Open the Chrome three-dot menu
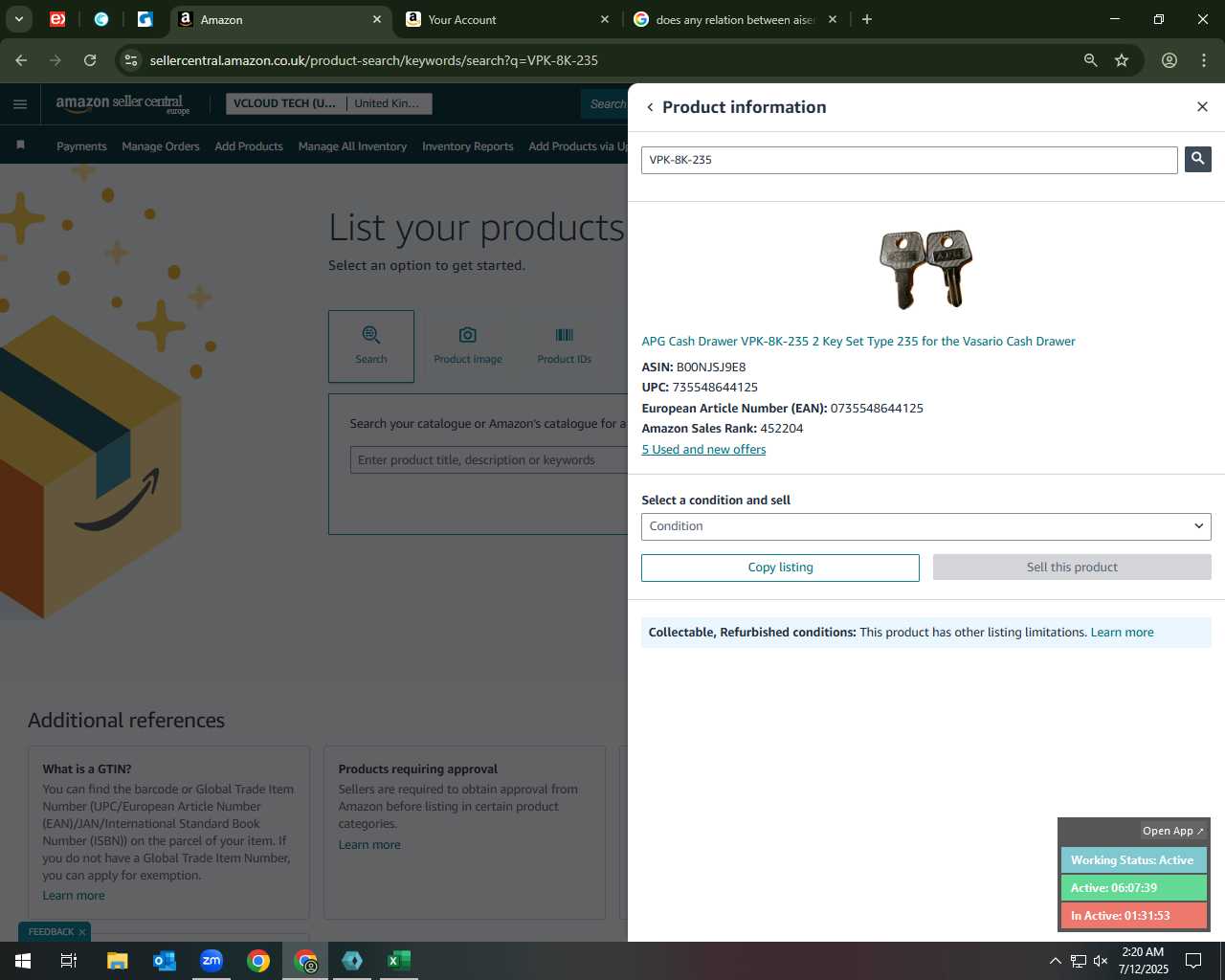The image size is (1225, 980). pyautogui.click(x=1204, y=60)
